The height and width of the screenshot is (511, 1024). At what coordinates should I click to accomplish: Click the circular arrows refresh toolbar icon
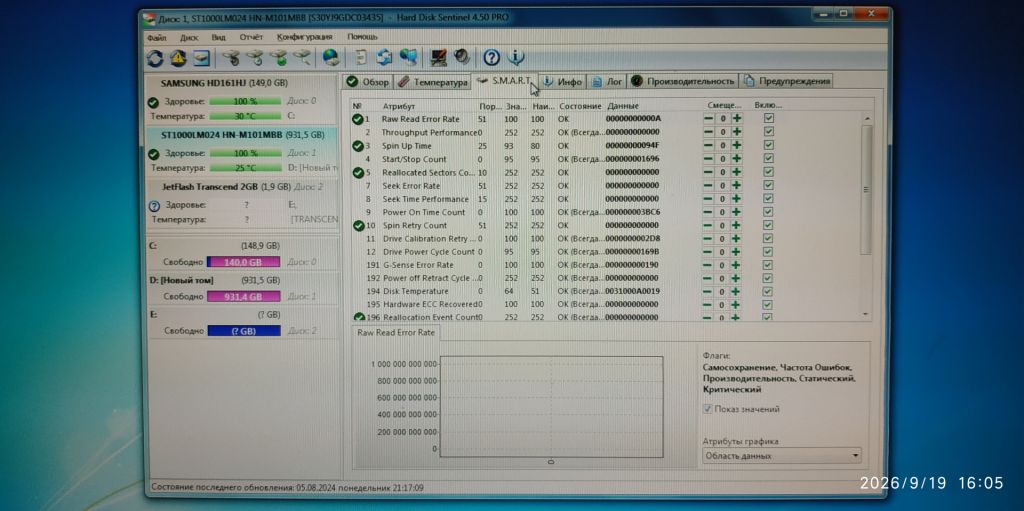[155, 58]
